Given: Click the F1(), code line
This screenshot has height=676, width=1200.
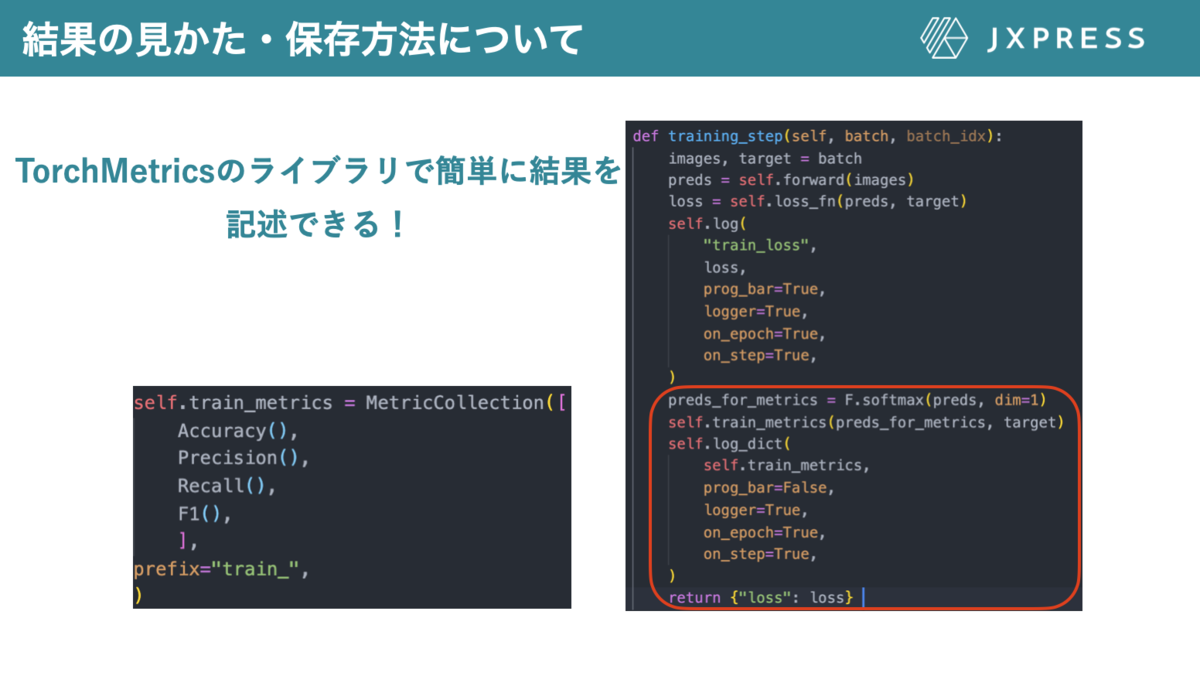Looking at the screenshot, I should point(205,514).
